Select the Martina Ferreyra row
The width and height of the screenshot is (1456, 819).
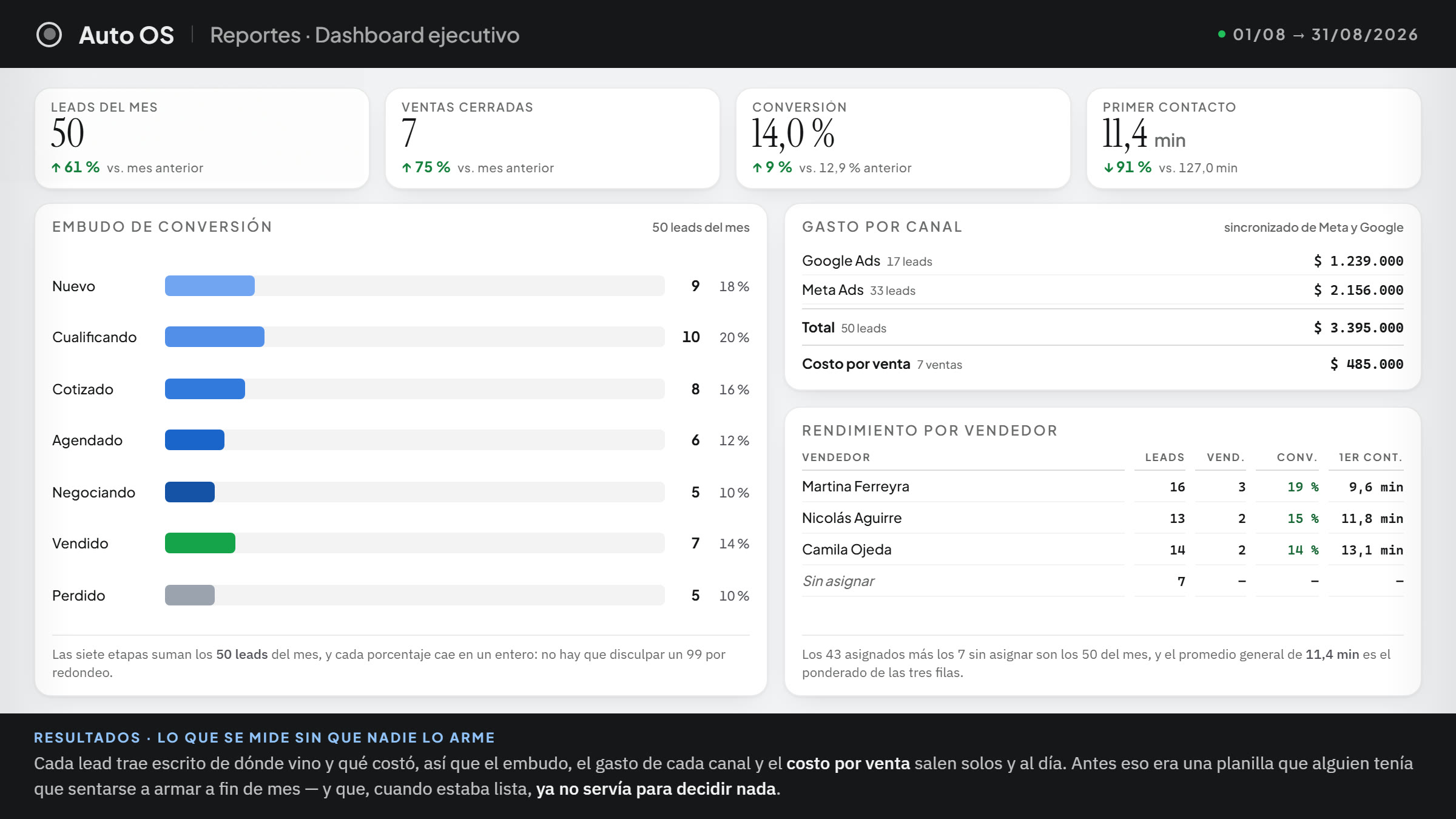click(1102, 487)
